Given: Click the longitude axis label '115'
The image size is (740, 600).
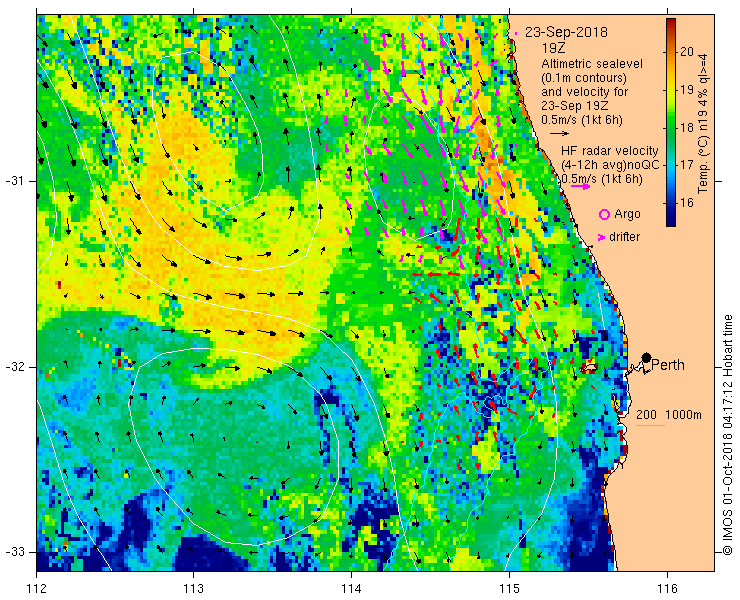Looking at the screenshot, I should (509, 589).
